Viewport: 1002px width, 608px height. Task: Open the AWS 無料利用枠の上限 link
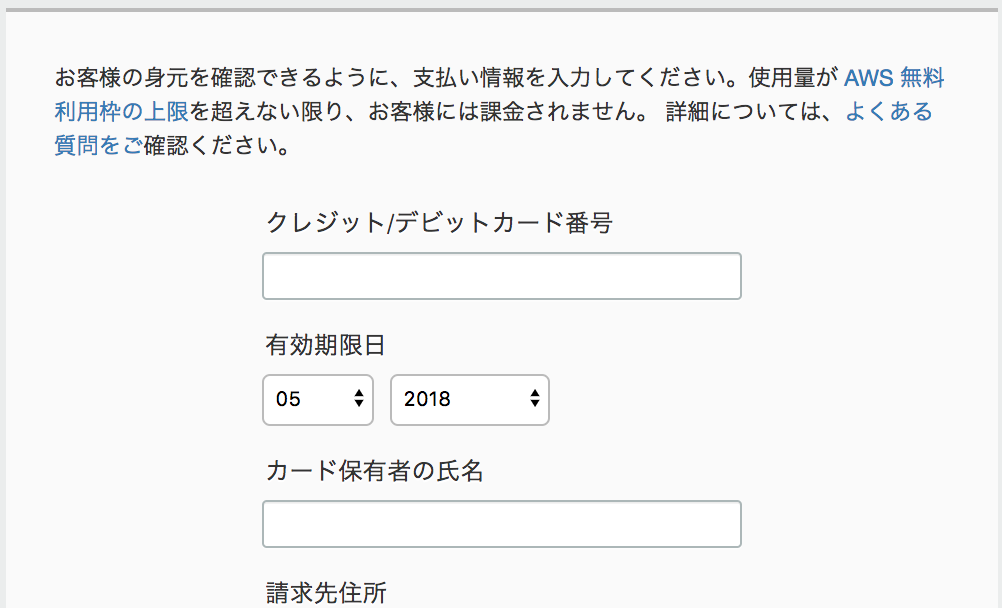coord(894,78)
